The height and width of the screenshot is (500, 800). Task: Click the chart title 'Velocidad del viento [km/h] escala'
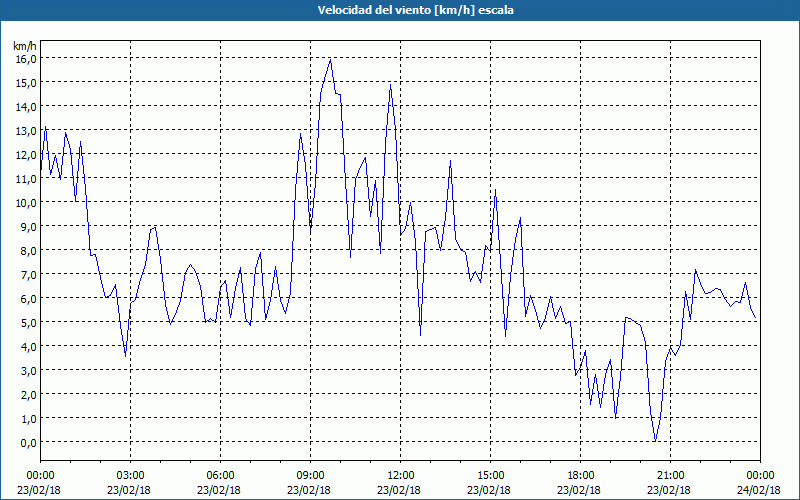pos(415,10)
